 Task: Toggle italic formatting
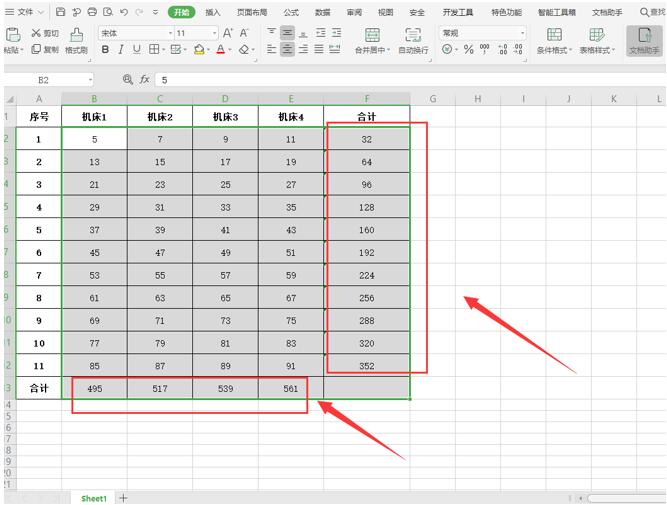point(121,50)
